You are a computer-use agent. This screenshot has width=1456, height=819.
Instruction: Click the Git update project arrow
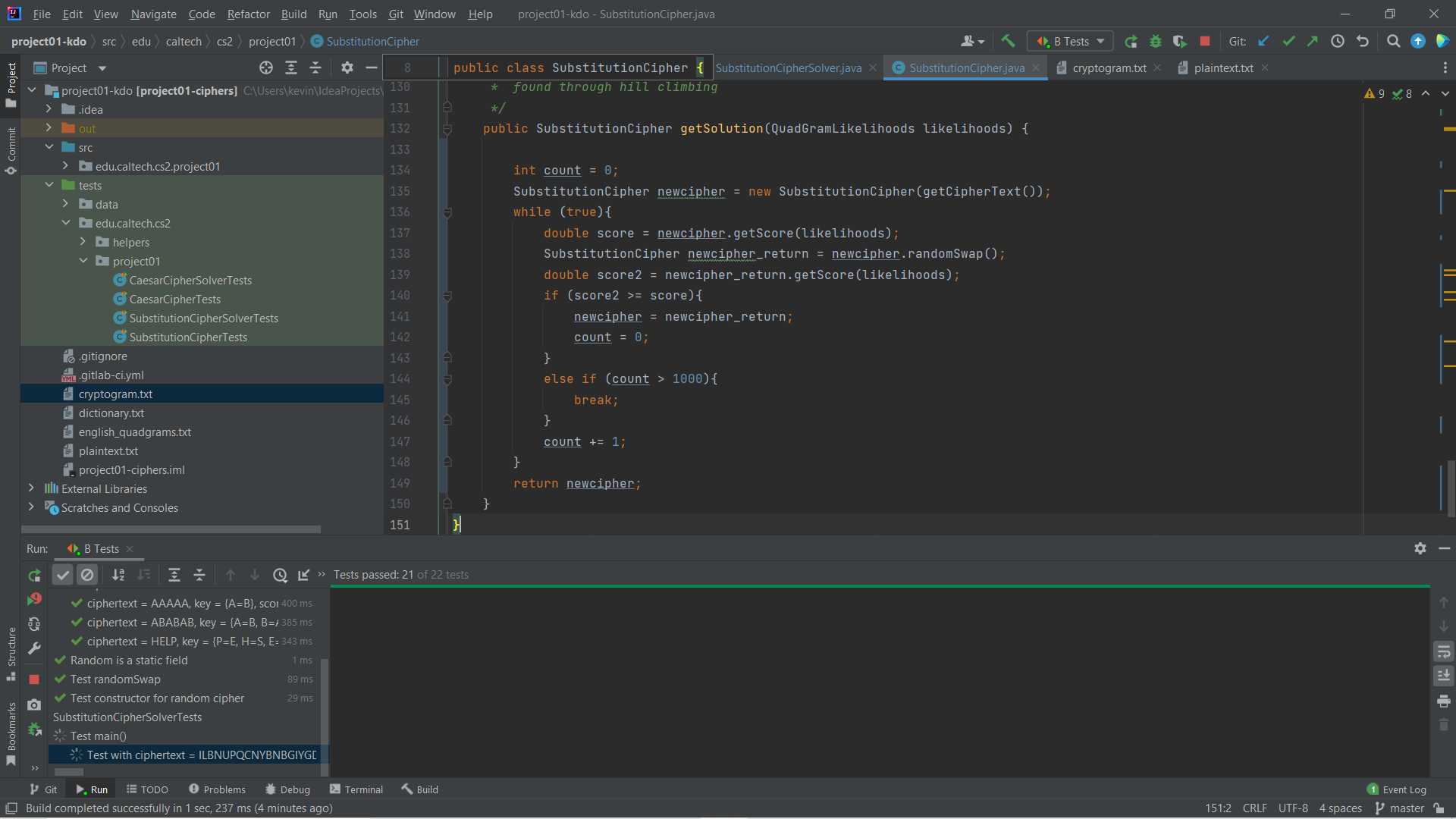[1263, 42]
